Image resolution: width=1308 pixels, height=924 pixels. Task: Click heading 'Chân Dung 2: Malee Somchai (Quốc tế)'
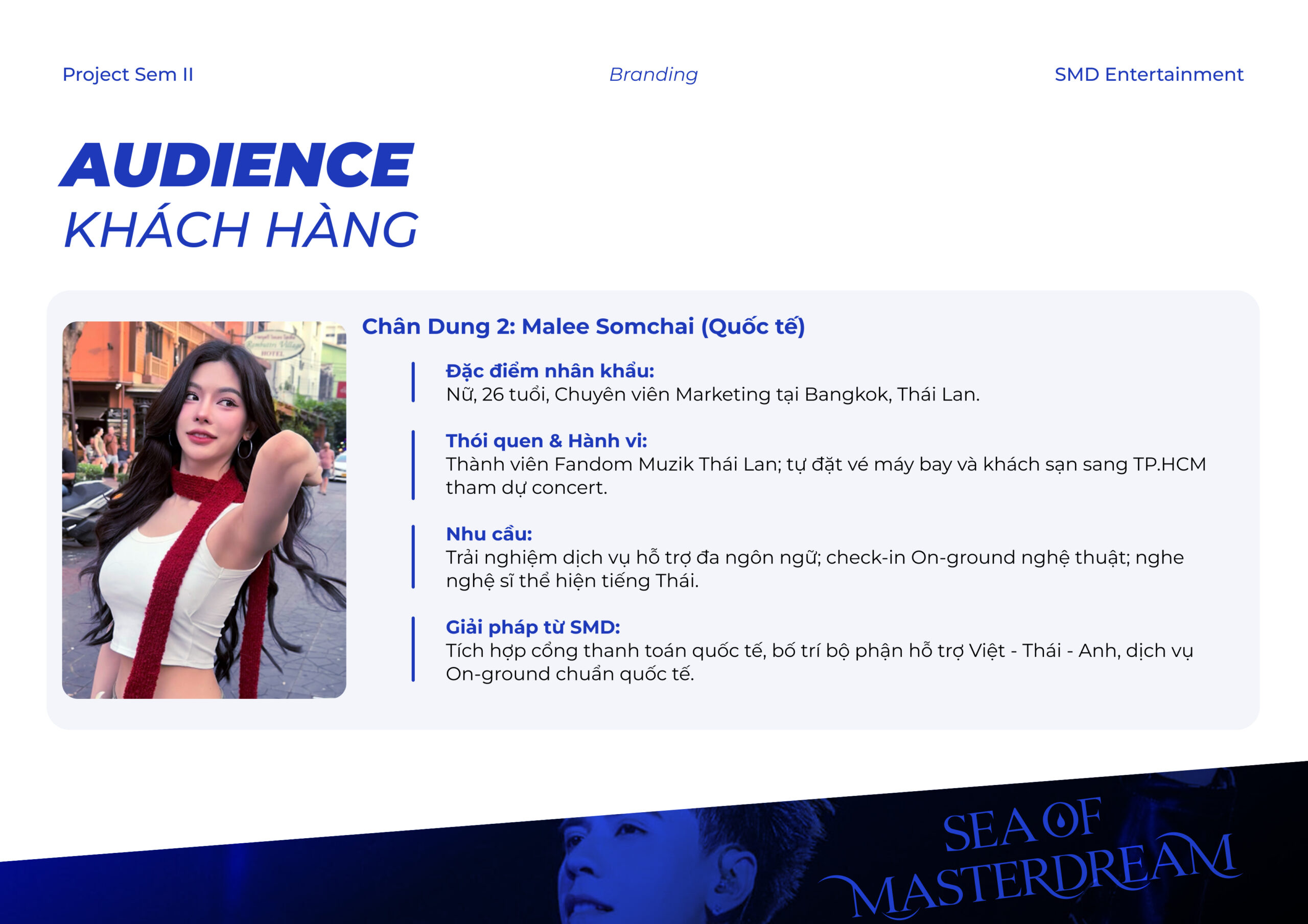point(583,327)
